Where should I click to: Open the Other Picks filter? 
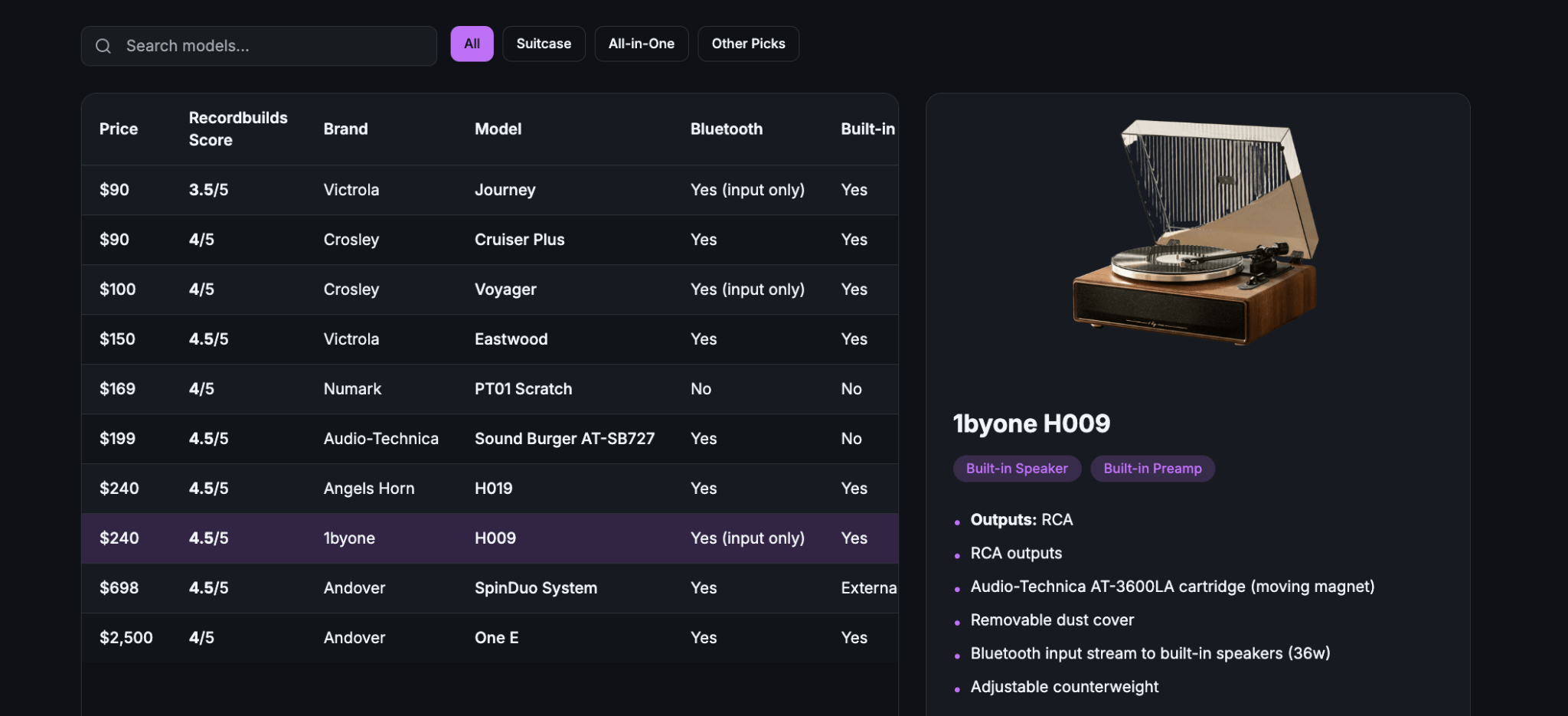(748, 44)
